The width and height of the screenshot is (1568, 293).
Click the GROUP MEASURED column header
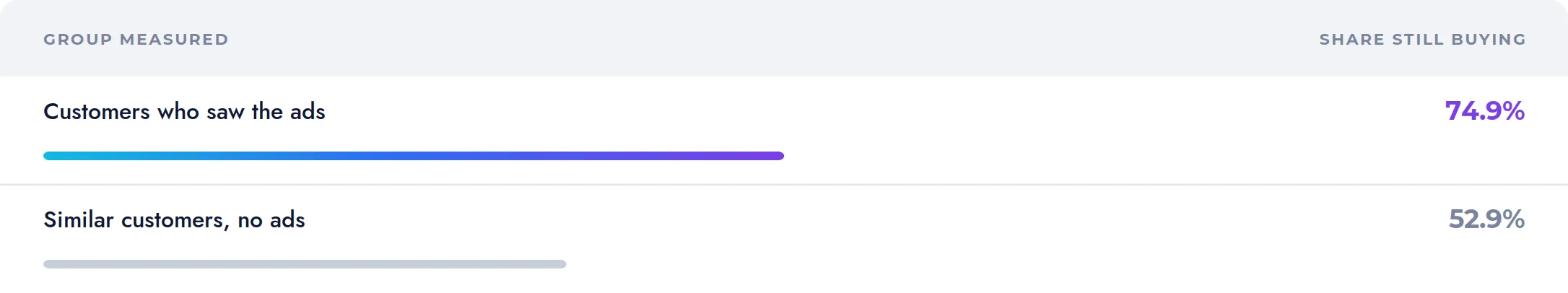click(136, 40)
